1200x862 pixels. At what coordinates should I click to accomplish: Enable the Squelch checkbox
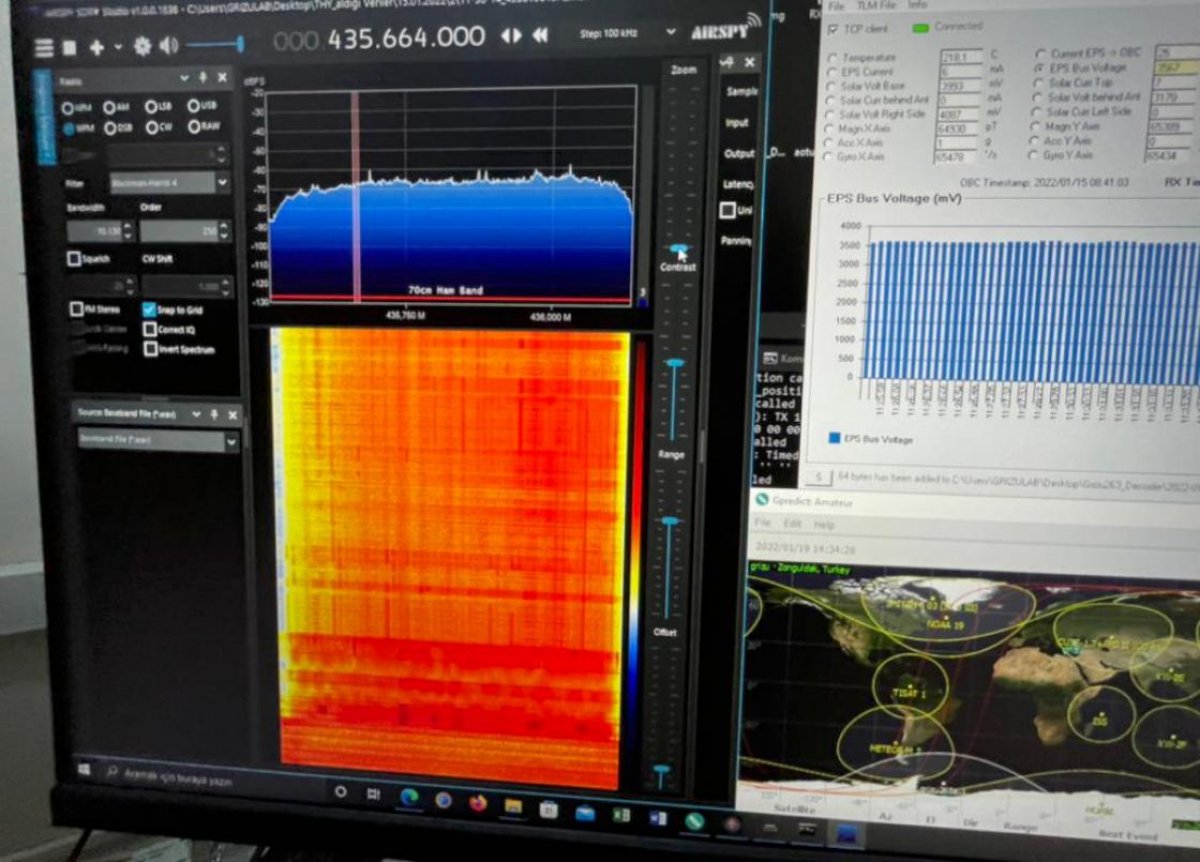pos(74,258)
